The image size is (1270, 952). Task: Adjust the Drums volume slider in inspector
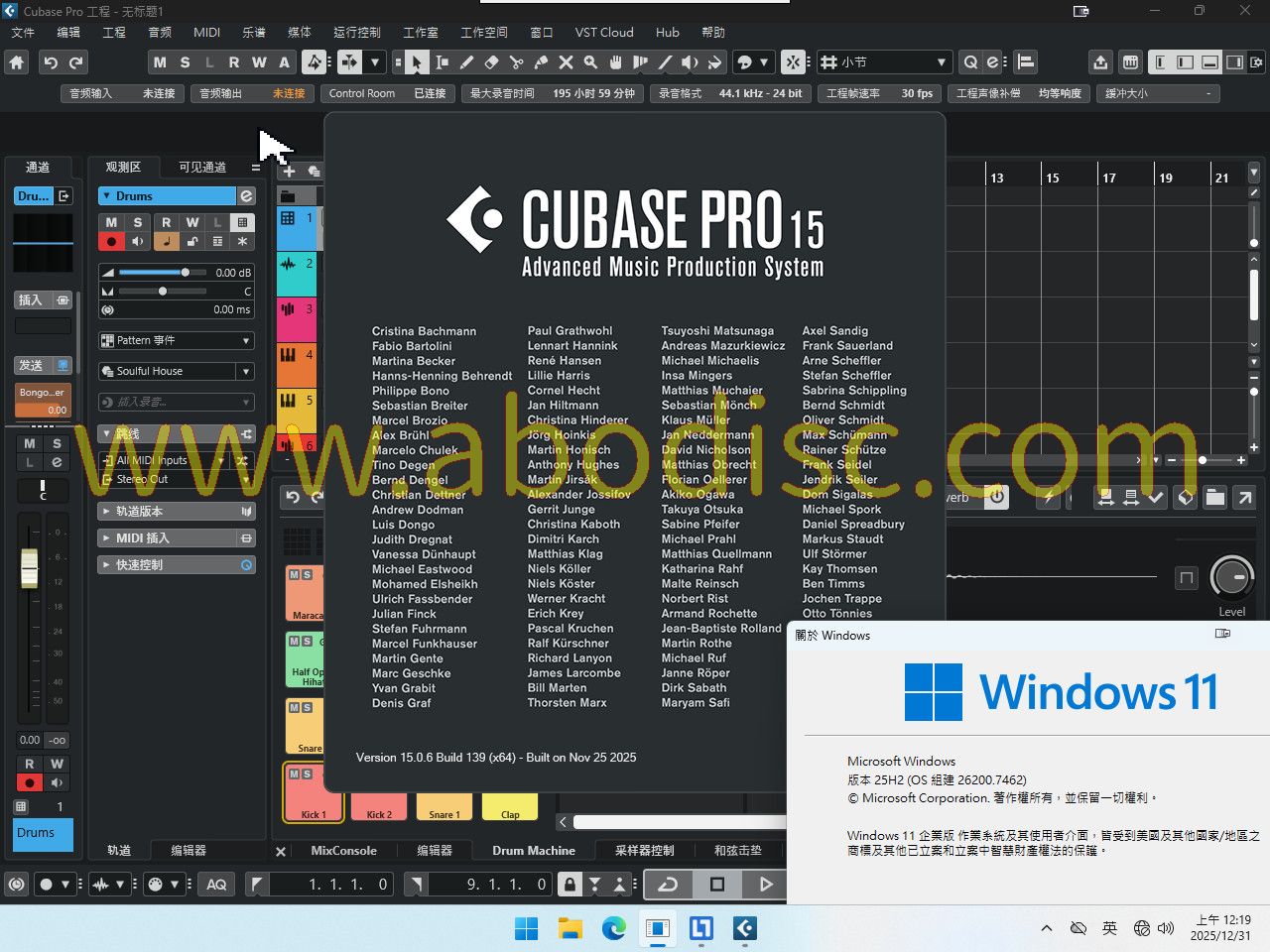pos(185,272)
